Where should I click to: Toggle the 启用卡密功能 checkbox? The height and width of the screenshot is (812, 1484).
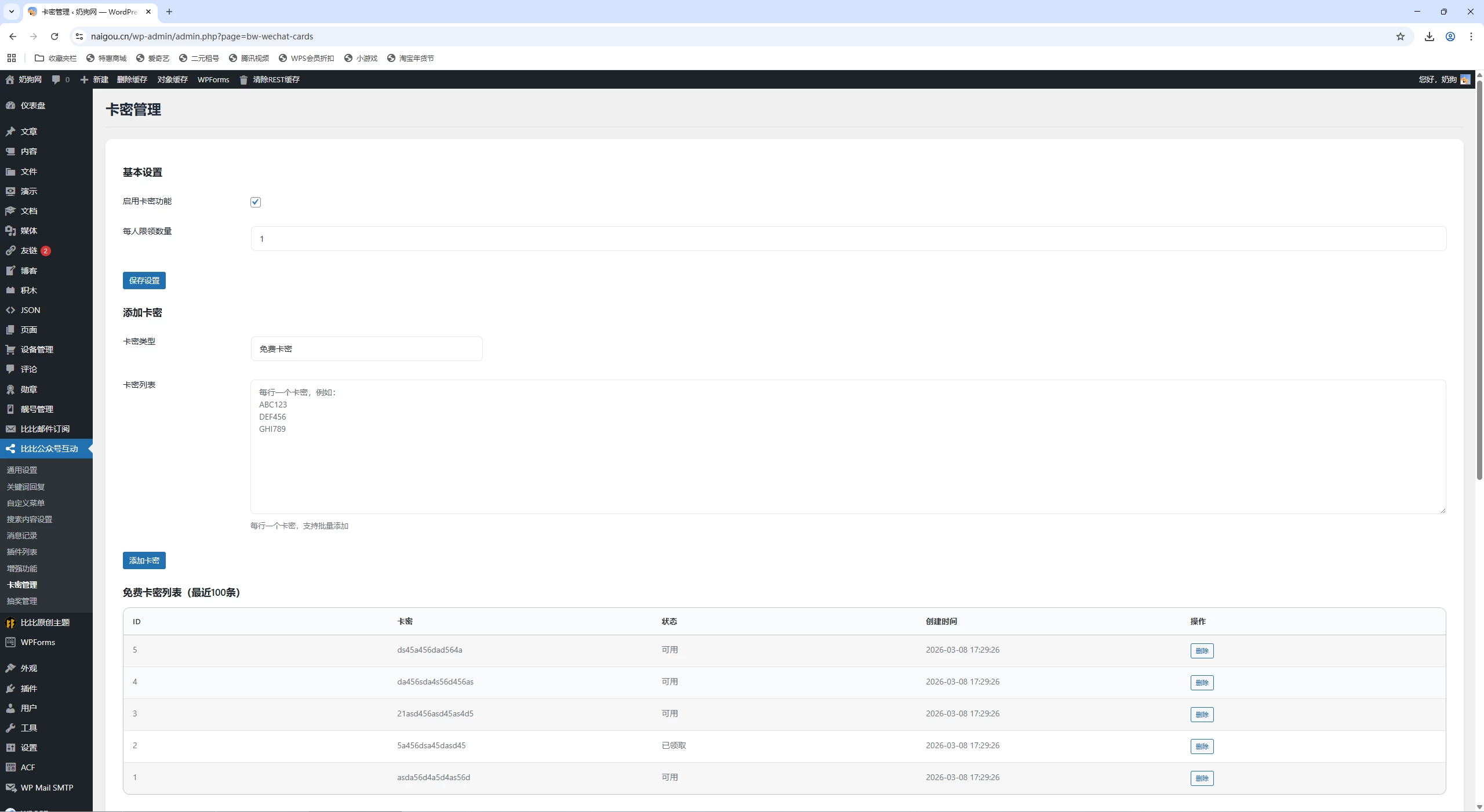[x=256, y=202]
